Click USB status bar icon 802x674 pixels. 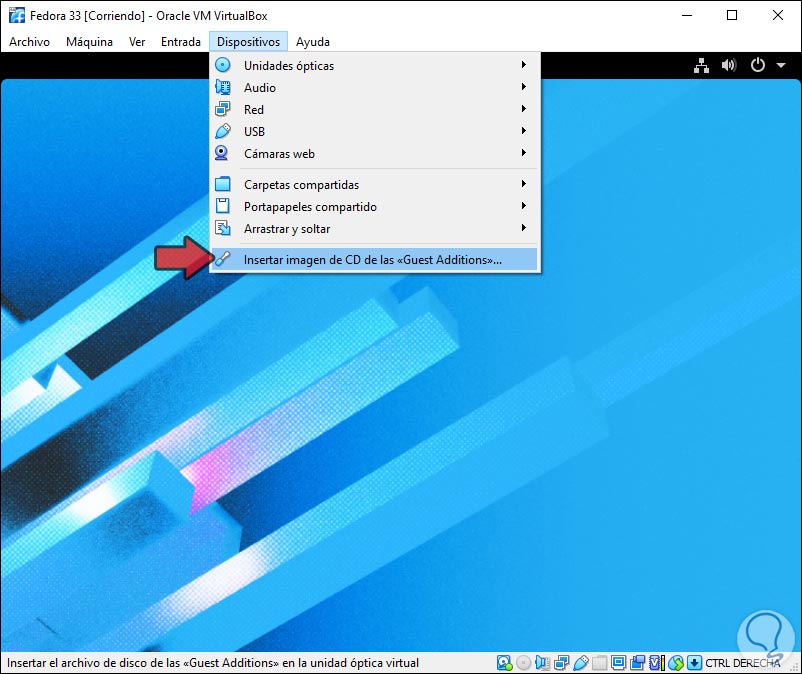coord(581,663)
